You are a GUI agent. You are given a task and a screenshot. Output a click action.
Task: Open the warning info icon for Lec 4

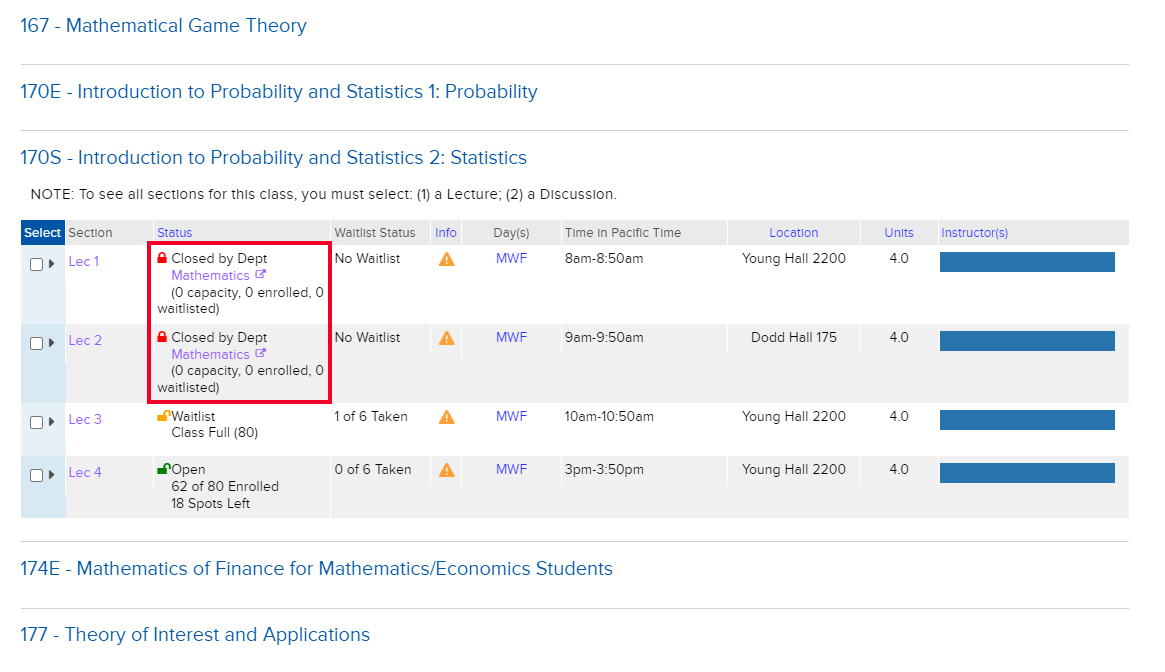coord(447,470)
